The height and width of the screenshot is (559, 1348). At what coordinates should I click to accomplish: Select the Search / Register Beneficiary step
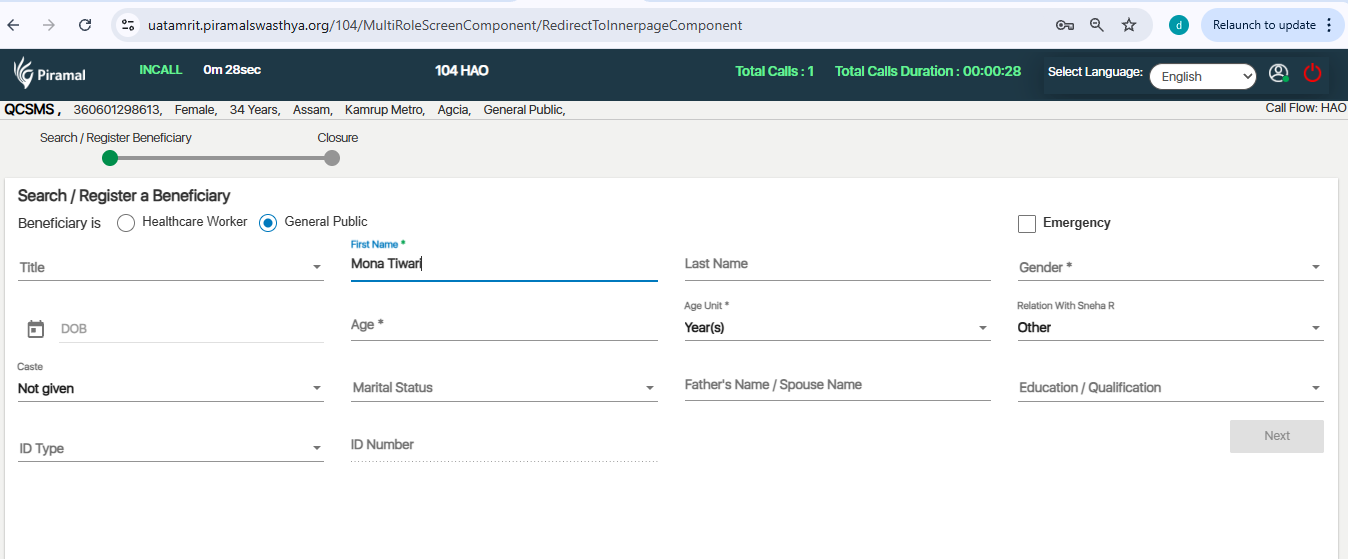pos(110,158)
